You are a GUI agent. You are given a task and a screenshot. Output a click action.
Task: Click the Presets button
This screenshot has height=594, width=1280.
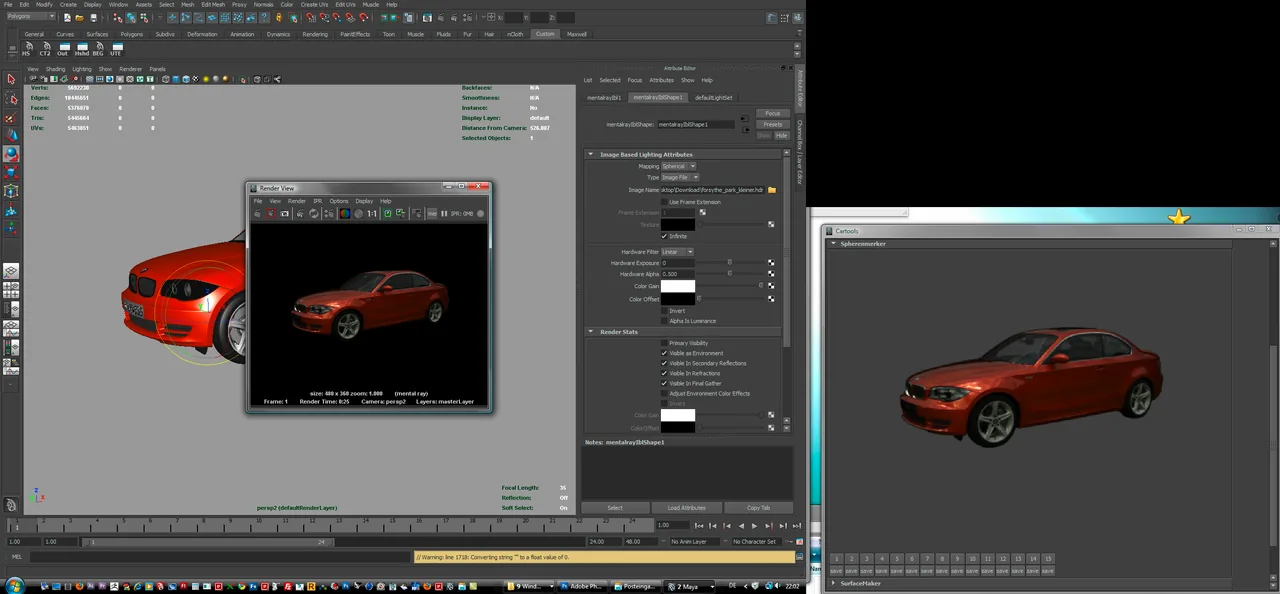click(x=772, y=124)
